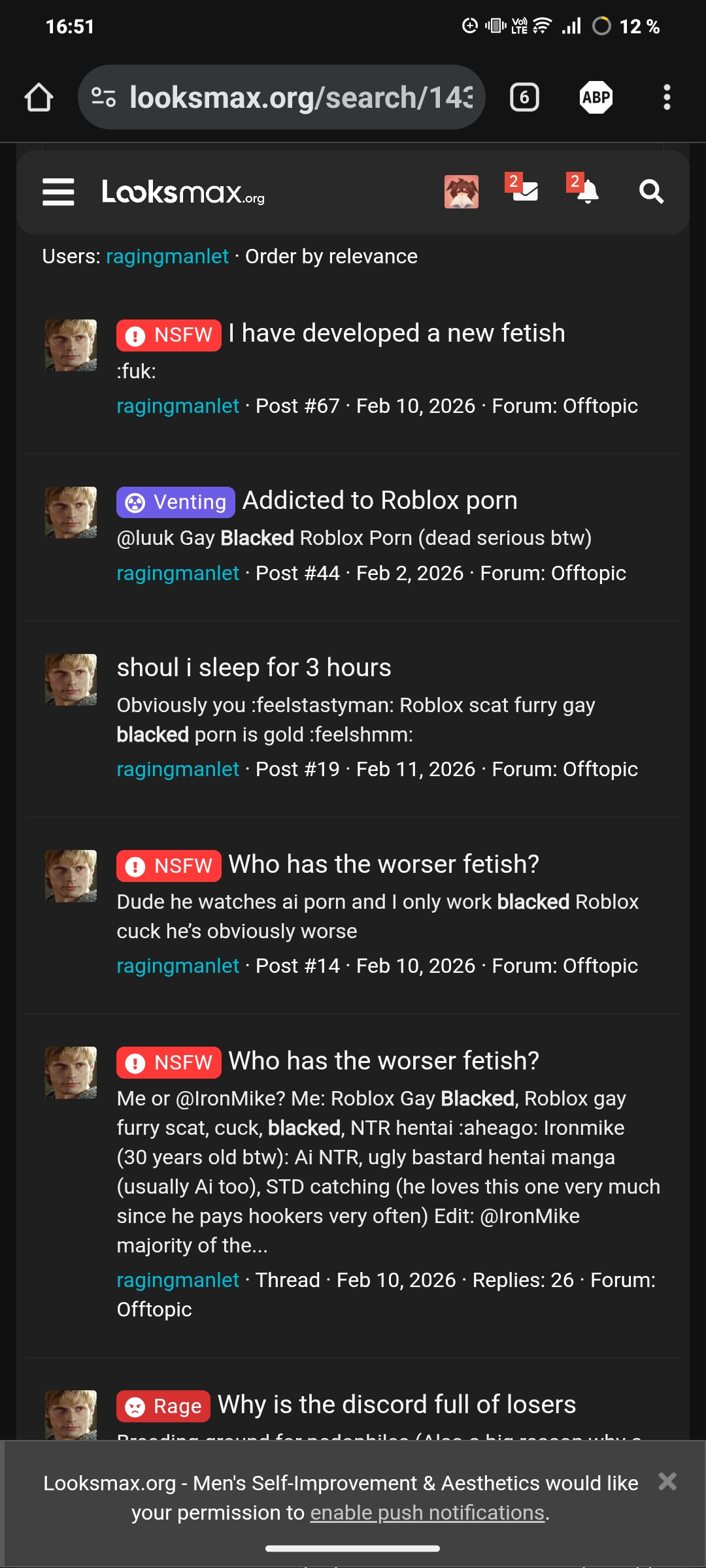Image resolution: width=706 pixels, height=1568 pixels.
Task: Open the 'Addicted to Roblox porn' result
Action: coord(380,500)
